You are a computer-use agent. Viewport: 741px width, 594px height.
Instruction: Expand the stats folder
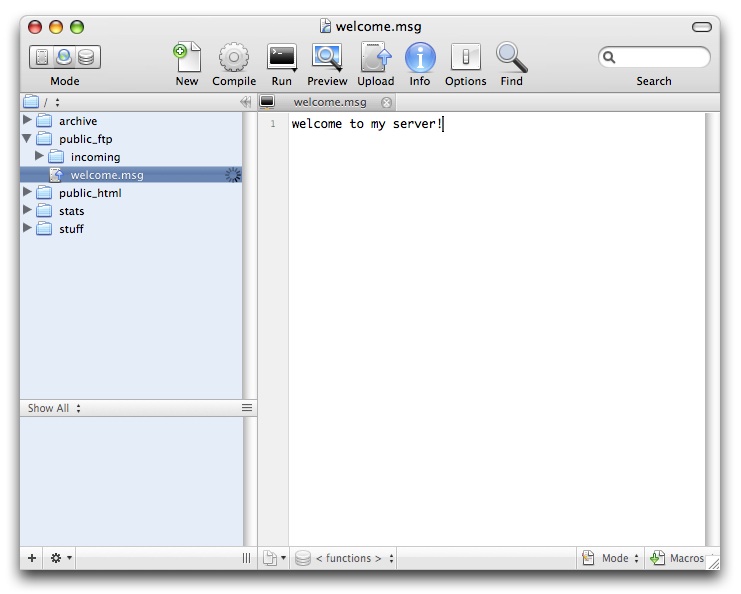(x=27, y=210)
